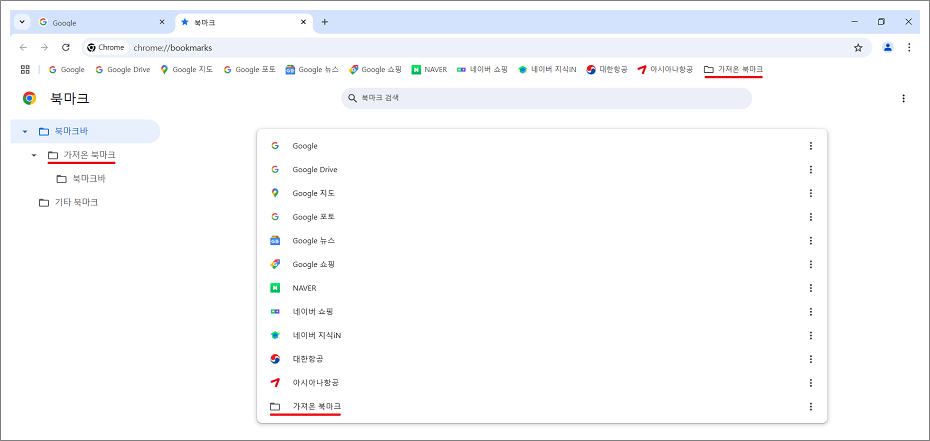Switch to the Google tab
Screen dimensions: 930x441
coord(102,22)
